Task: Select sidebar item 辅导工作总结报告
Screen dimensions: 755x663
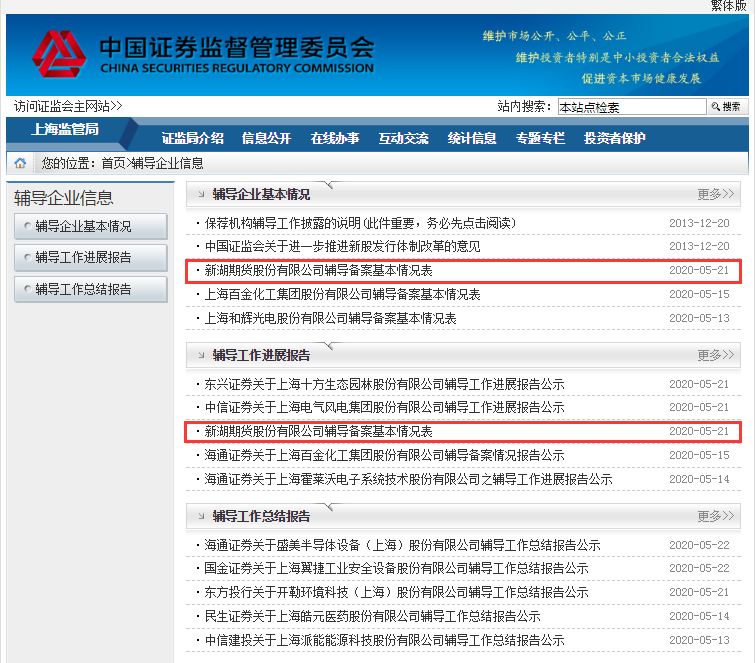Action: pos(91,289)
